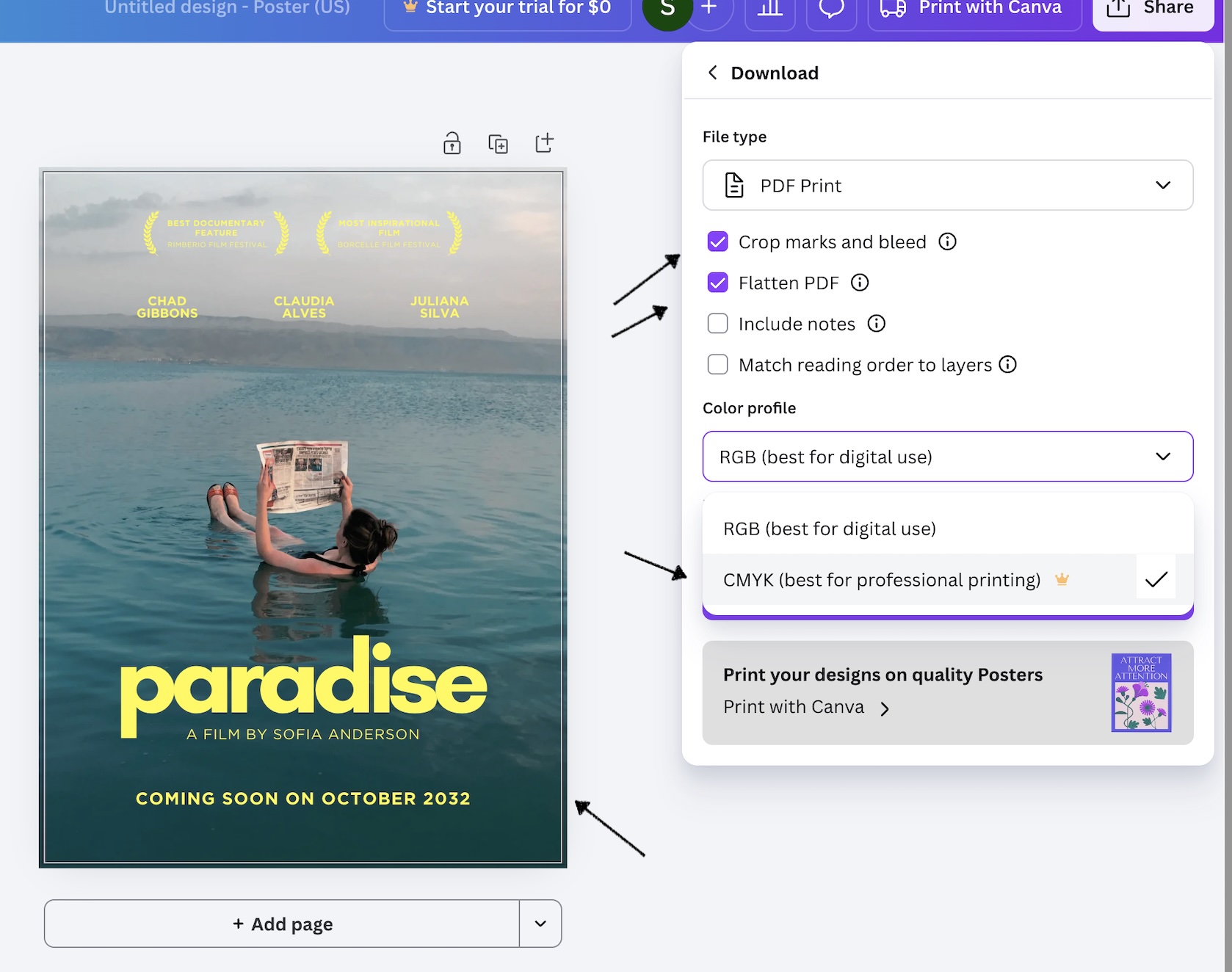Uncheck Flatten PDF
Image resolution: width=1232 pixels, height=972 pixels.
tap(717, 282)
